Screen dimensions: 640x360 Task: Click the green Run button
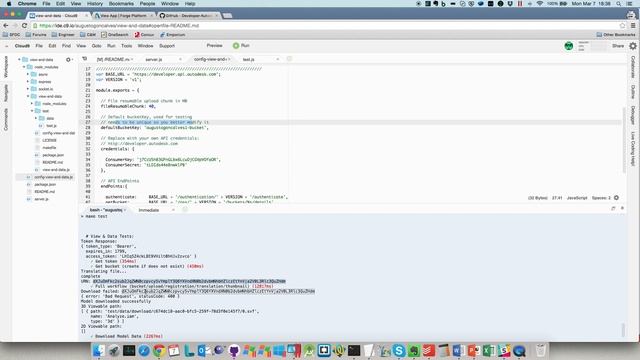(x=241, y=46)
